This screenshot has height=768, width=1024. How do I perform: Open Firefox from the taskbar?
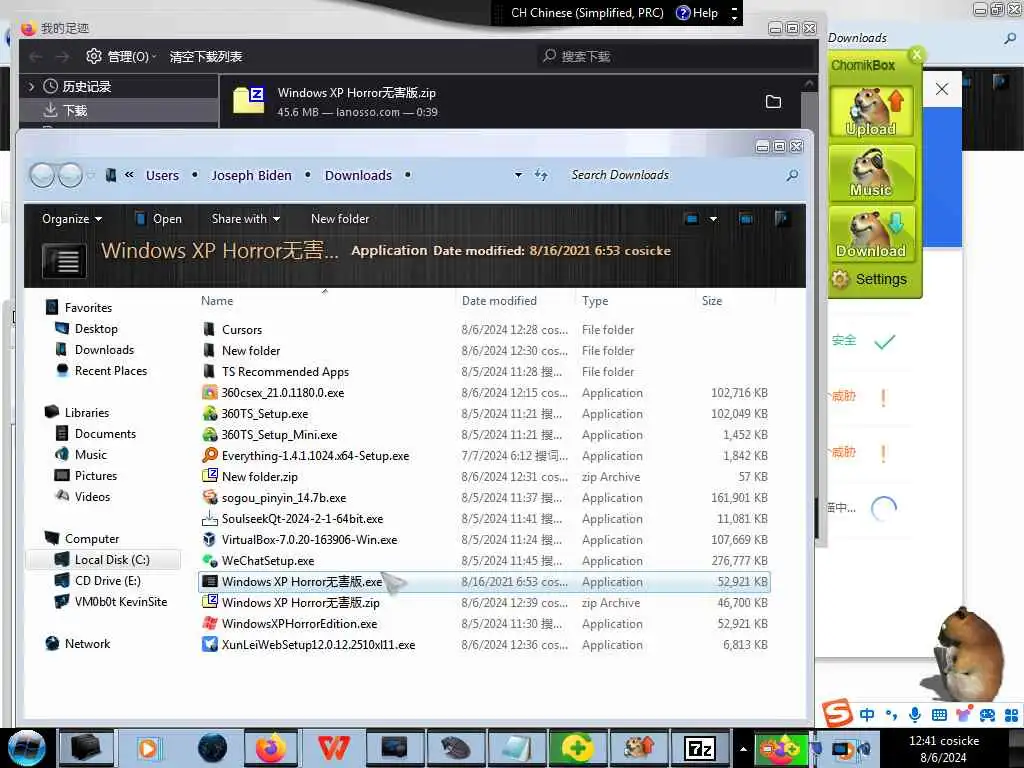coord(270,748)
